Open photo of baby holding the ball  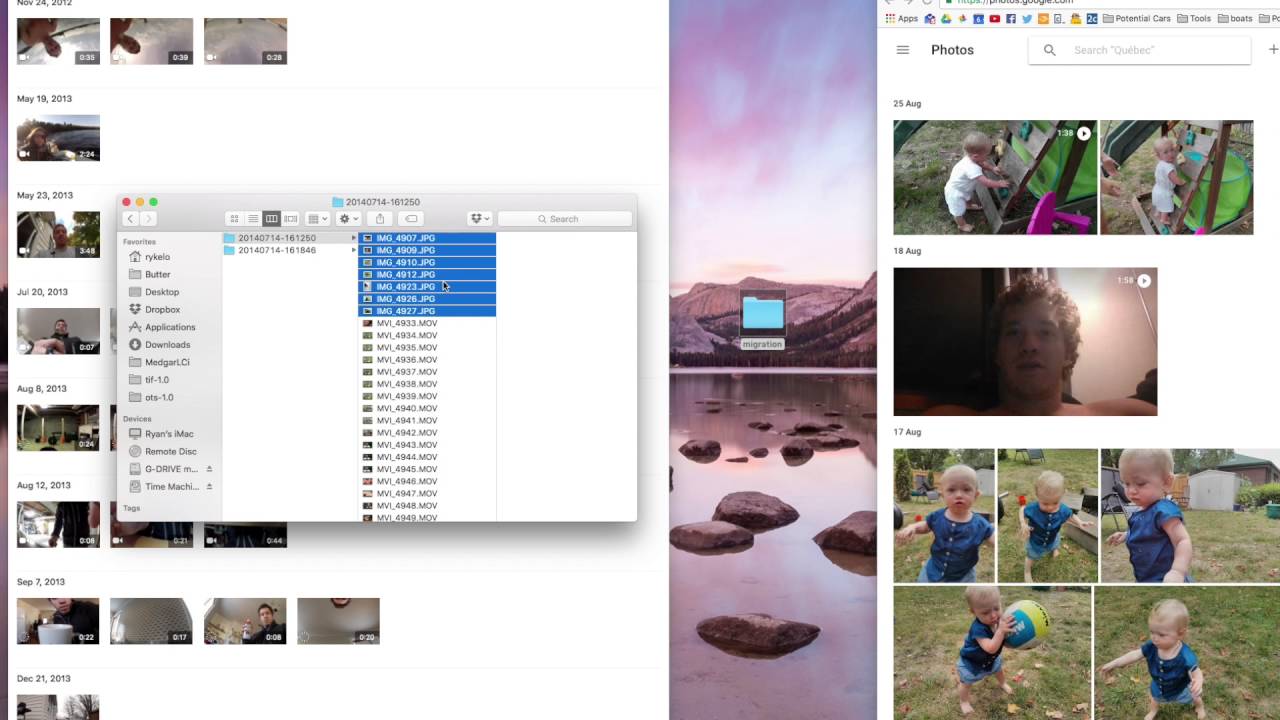992,653
